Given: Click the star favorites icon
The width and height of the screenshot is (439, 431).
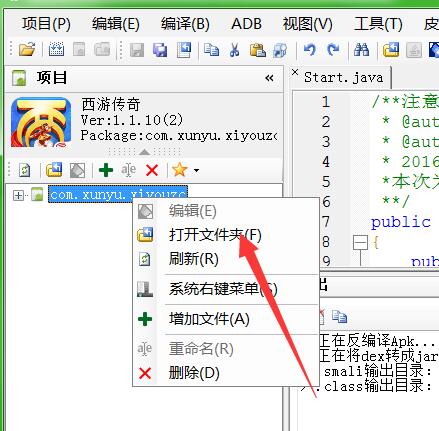Looking at the screenshot, I should pyautogui.click(x=180, y=170).
